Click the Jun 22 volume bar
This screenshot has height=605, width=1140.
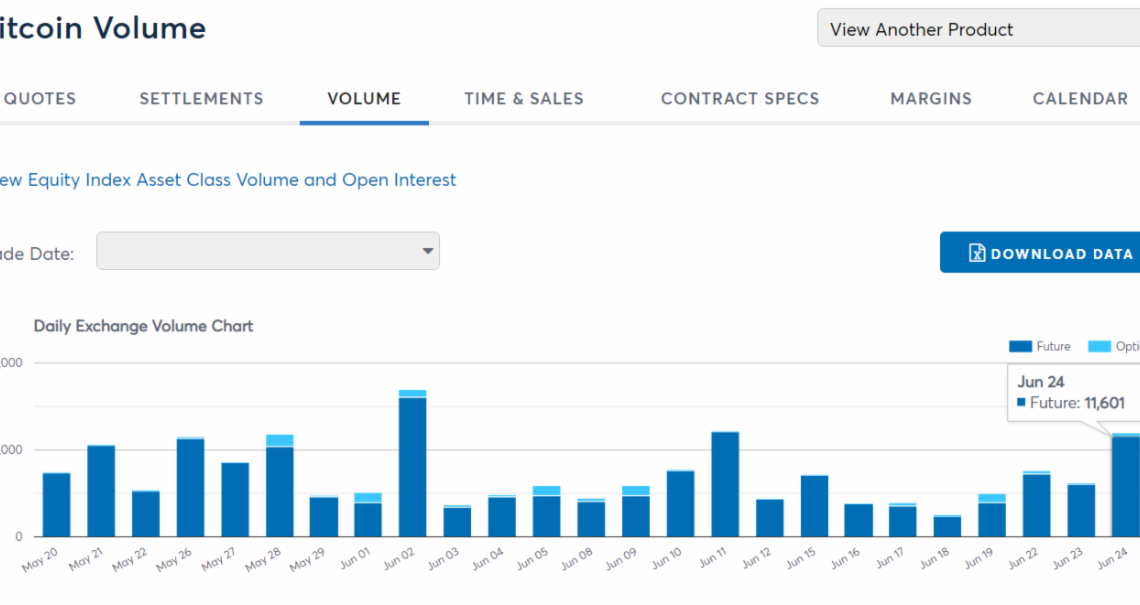(x=1036, y=505)
